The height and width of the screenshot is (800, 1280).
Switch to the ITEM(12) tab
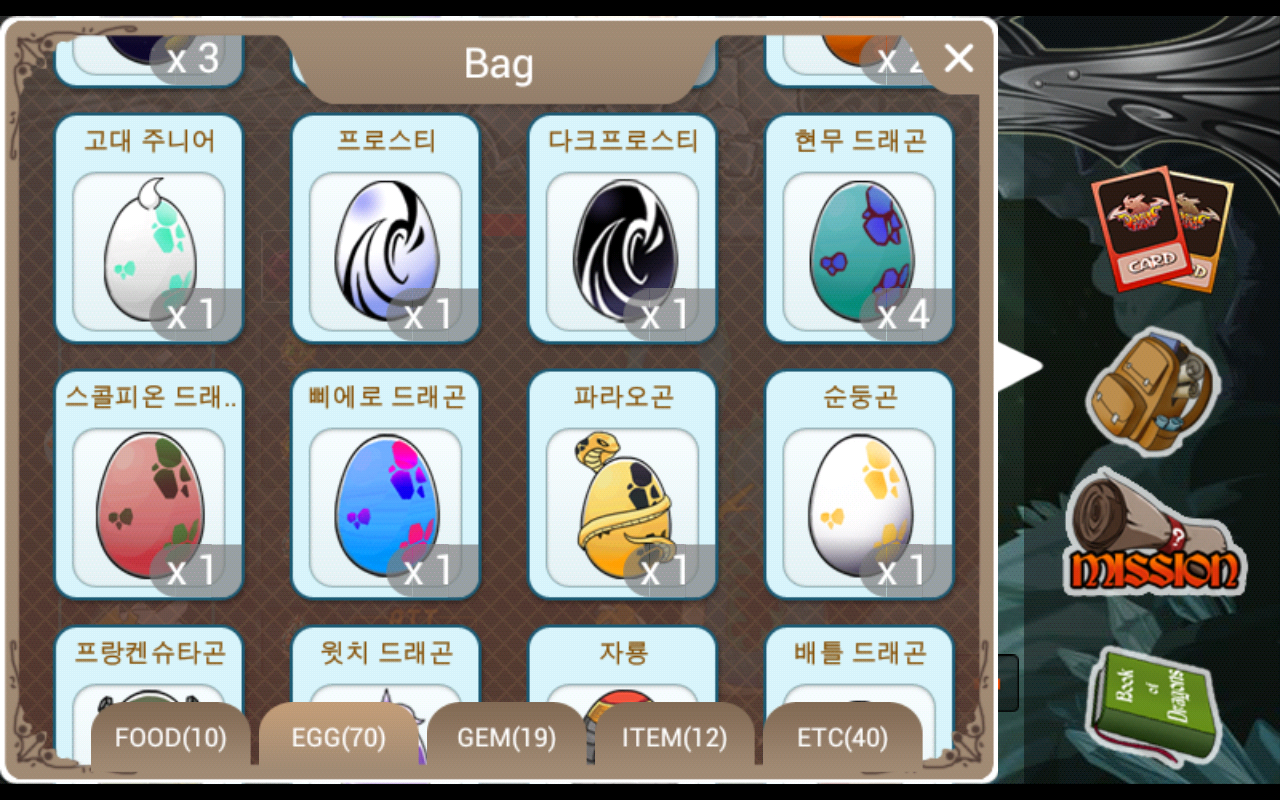674,738
